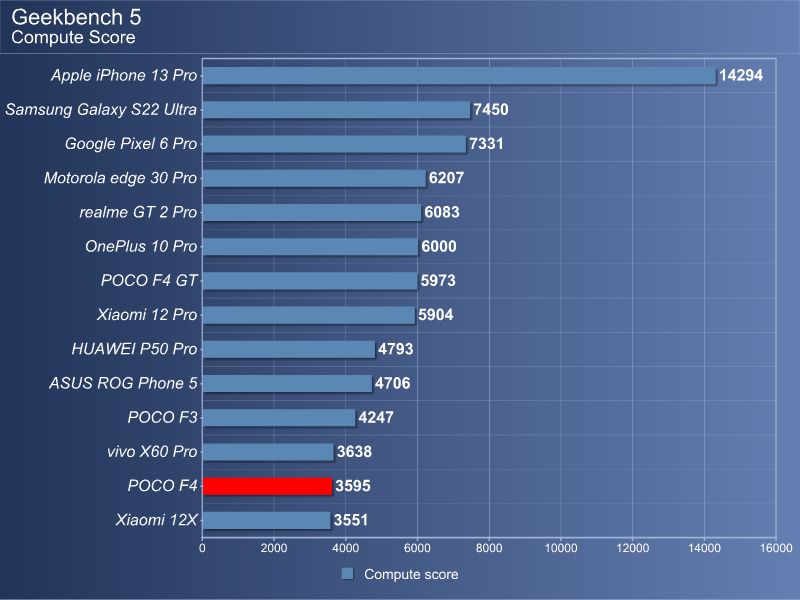Click the 'Xiaomi 12 Pro' label
The width and height of the screenshot is (800, 600).
pyautogui.click(x=147, y=315)
